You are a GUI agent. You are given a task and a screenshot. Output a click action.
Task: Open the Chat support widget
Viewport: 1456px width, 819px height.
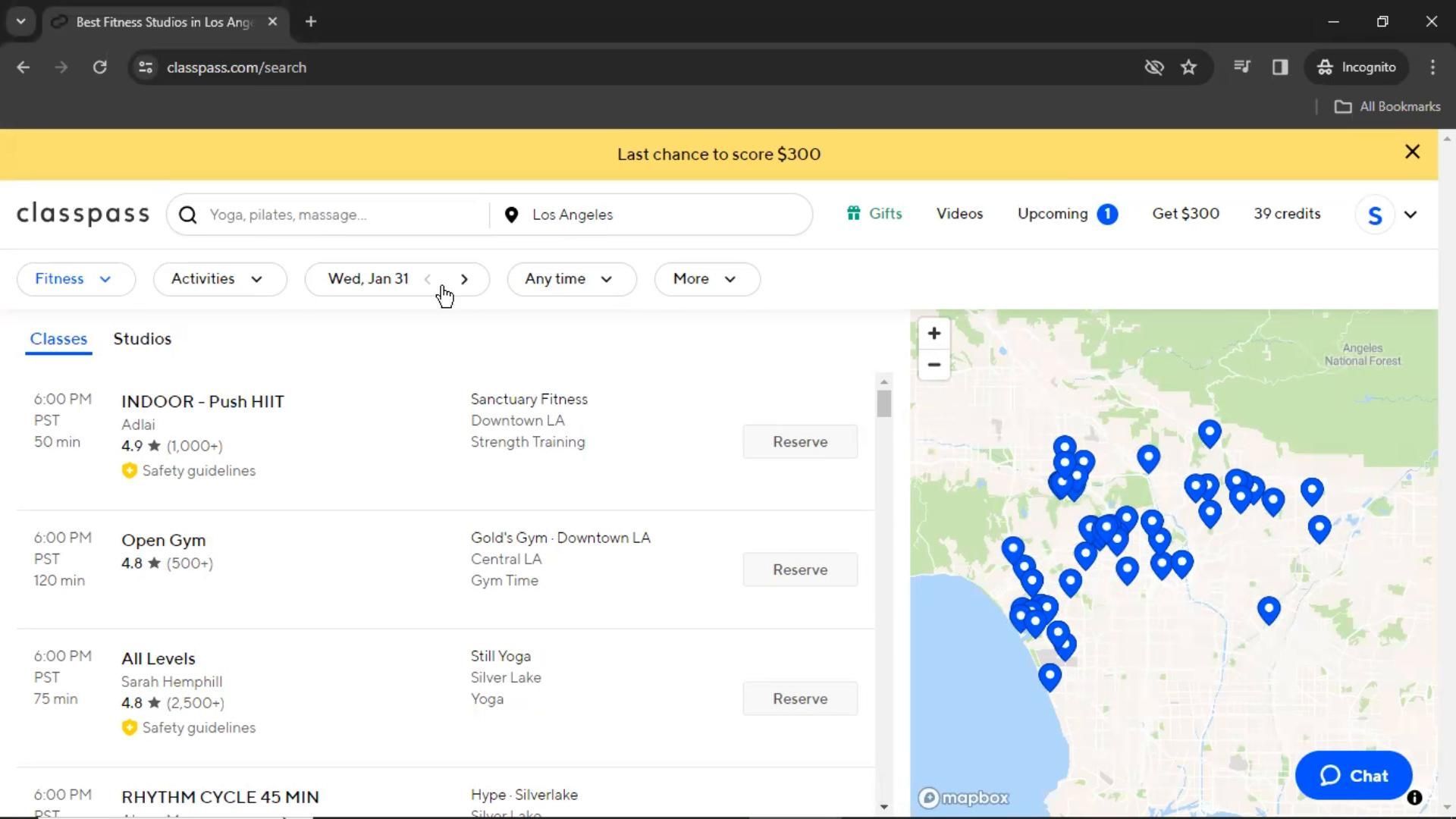pyautogui.click(x=1353, y=775)
